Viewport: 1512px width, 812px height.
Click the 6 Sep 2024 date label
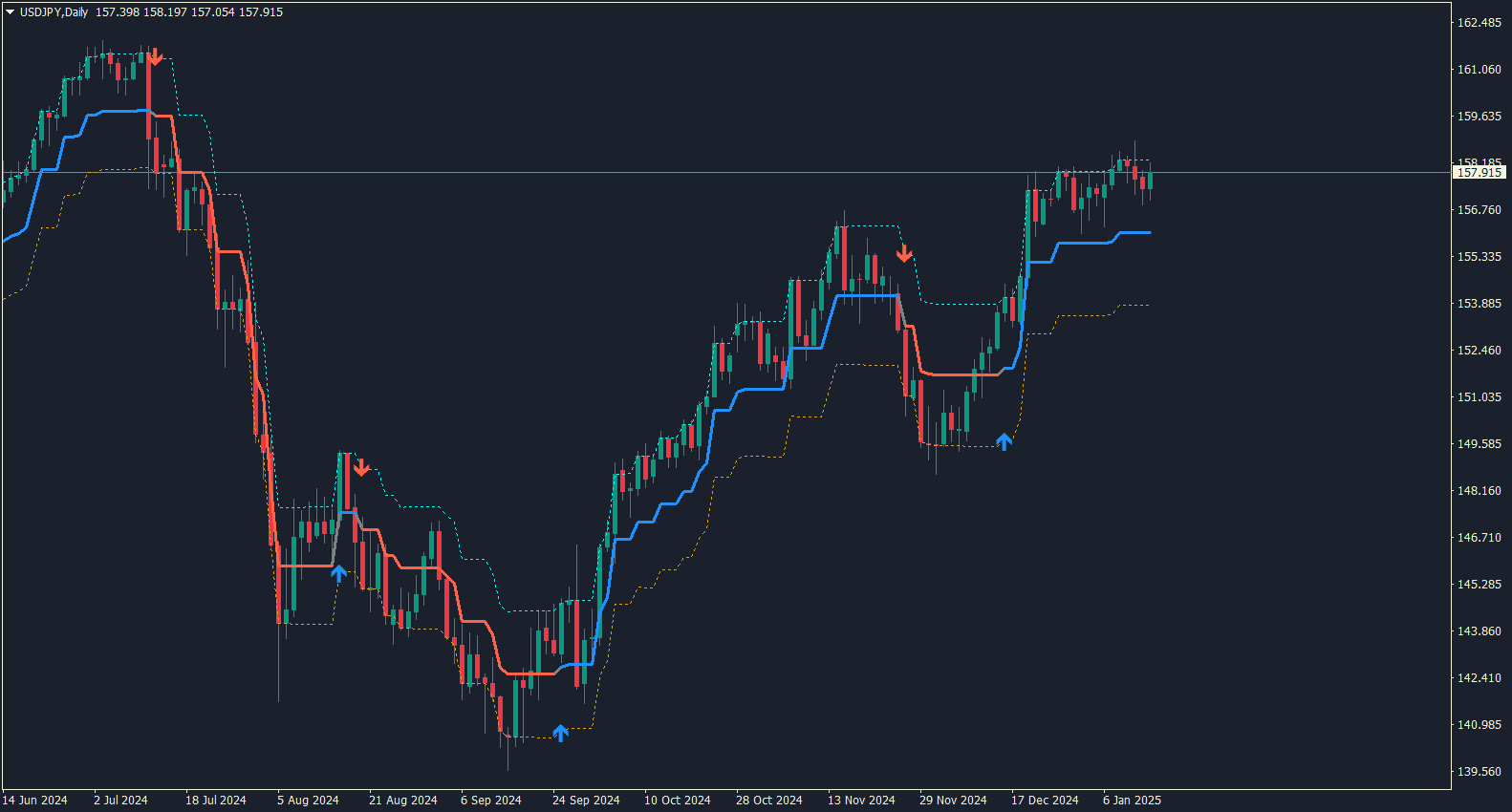pyautogui.click(x=491, y=801)
